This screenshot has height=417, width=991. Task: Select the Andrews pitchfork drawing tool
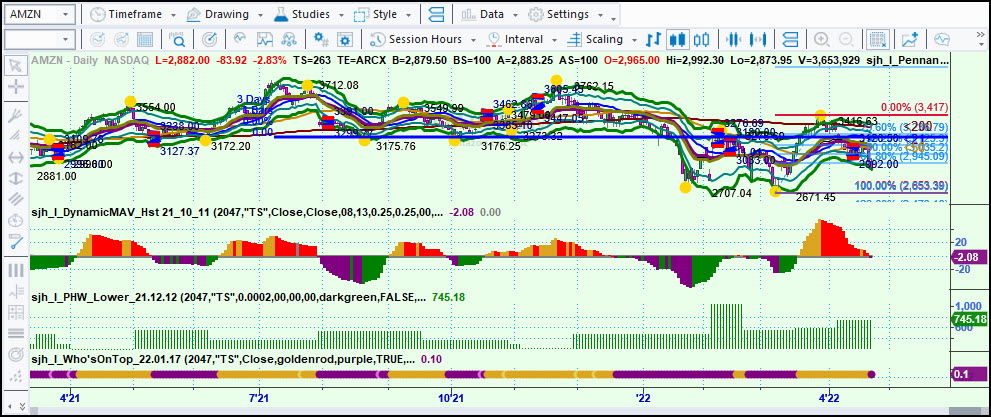point(15,115)
